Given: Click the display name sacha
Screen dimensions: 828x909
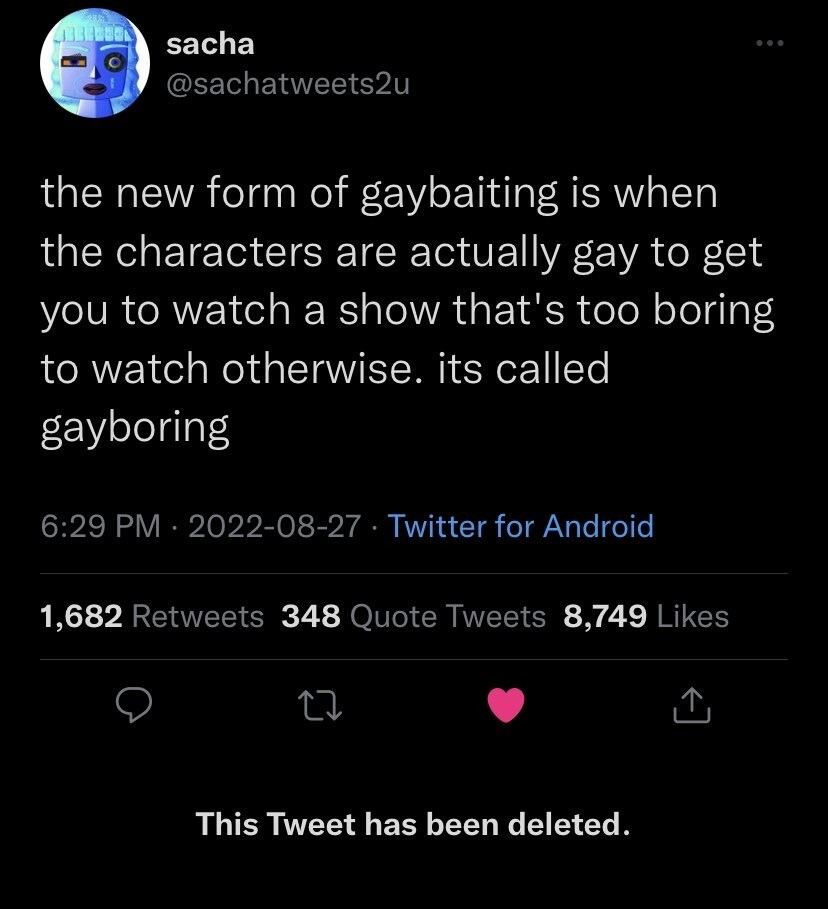Looking at the screenshot, I should point(209,44).
